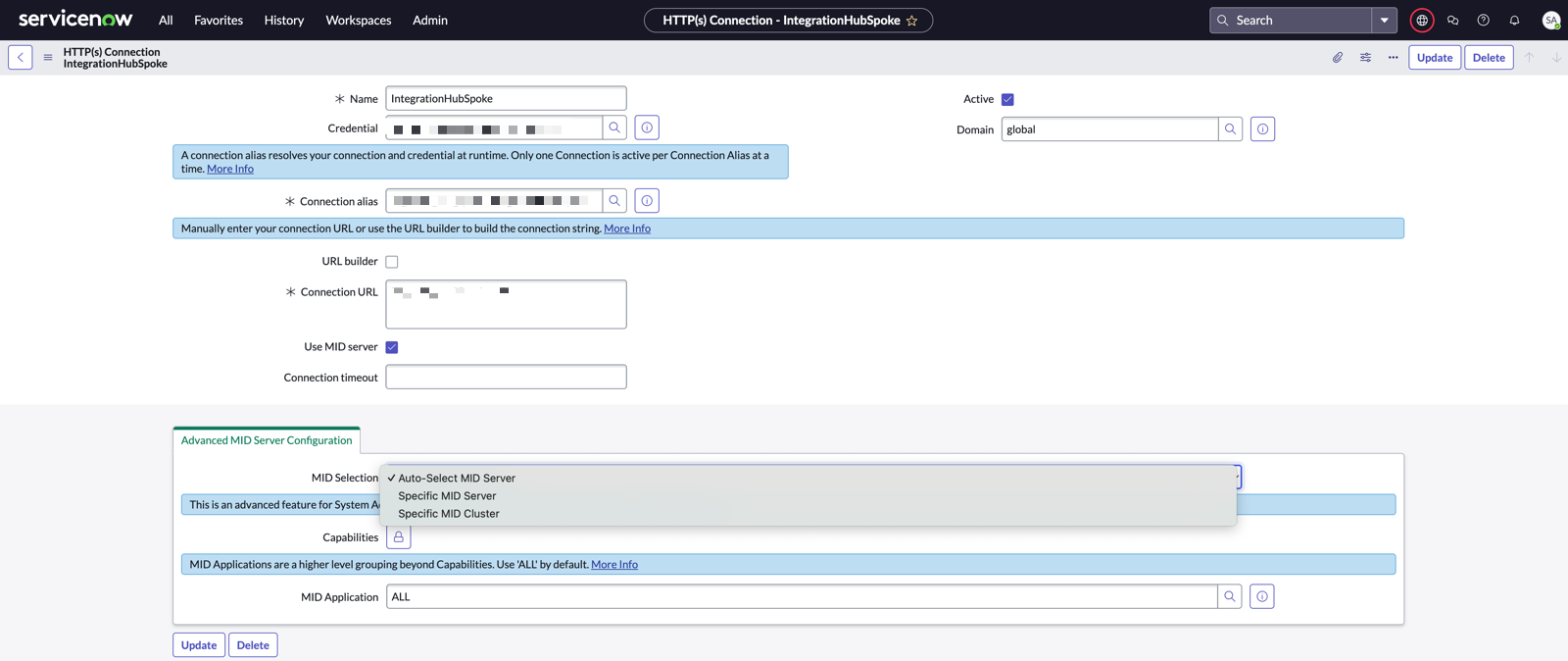Open the help question mark icon
Screen dimensions: 1568x661
tap(1484, 21)
